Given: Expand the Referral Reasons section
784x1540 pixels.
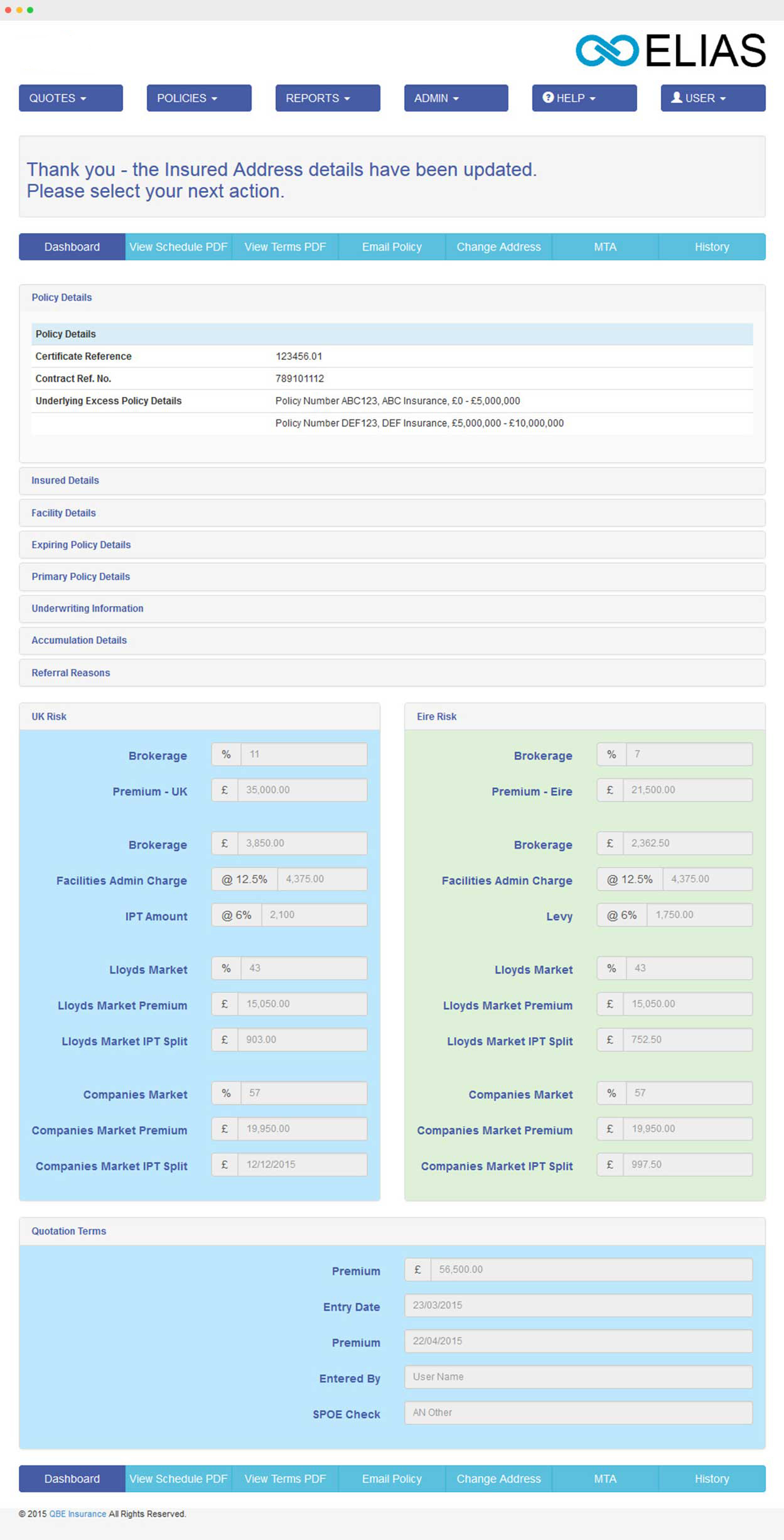Looking at the screenshot, I should (x=70, y=673).
